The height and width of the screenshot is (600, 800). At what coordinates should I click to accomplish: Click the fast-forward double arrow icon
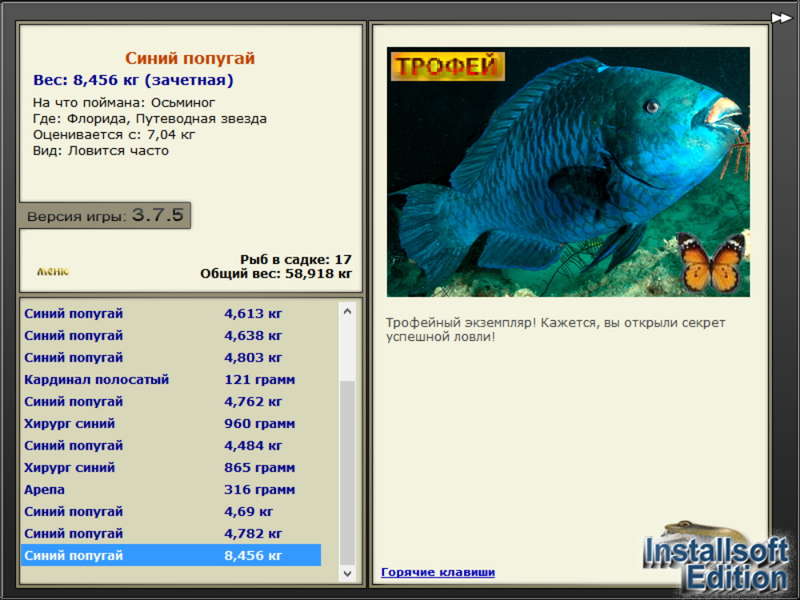pyautogui.click(x=781, y=18)
